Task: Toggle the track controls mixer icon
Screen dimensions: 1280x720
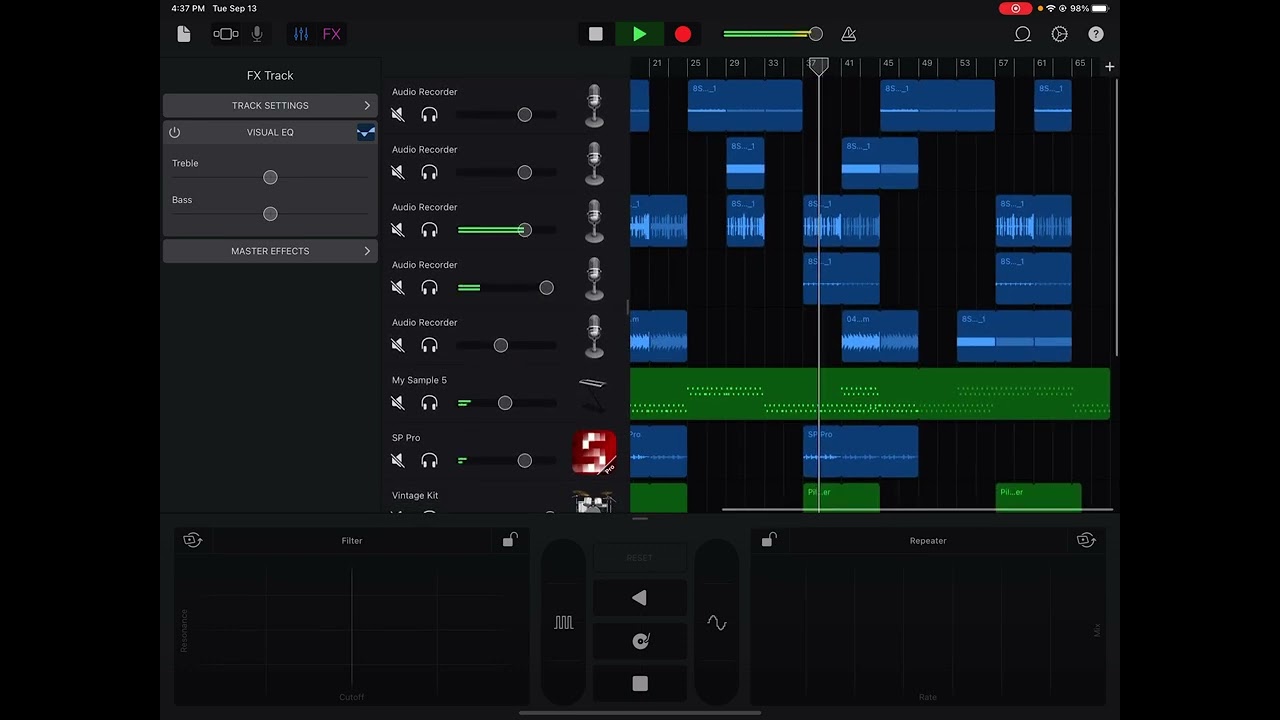Action: [301, 34]
